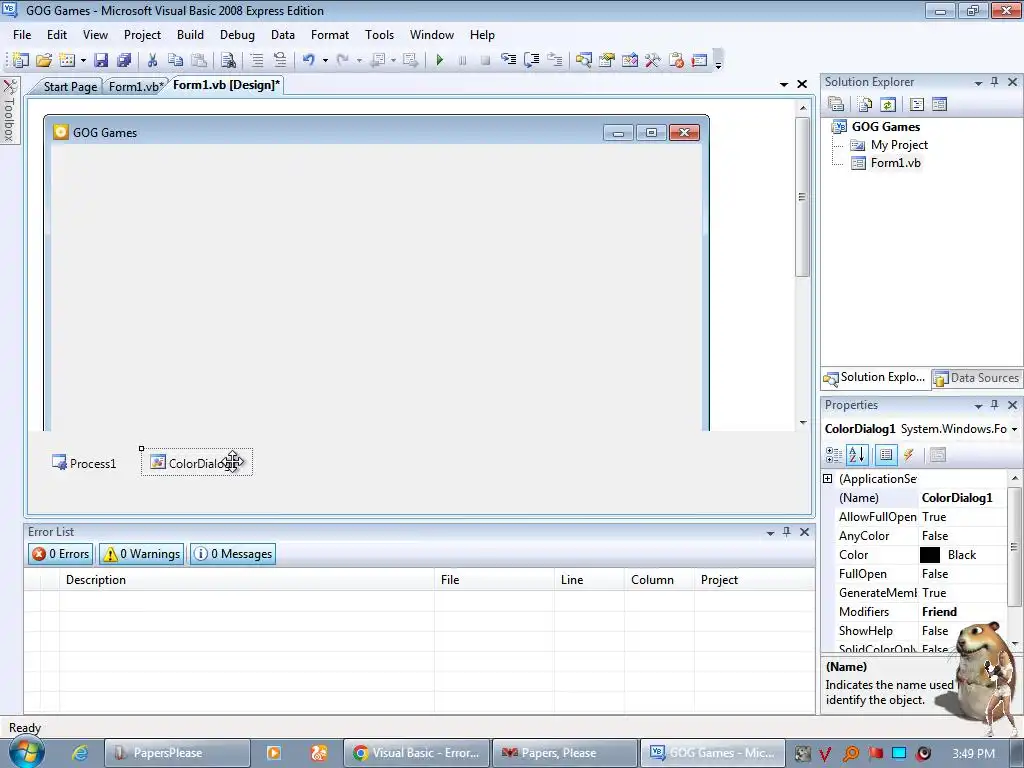Sort Error List by Description column
Viewport: 1024px width, 768px height.
(247, 580)
